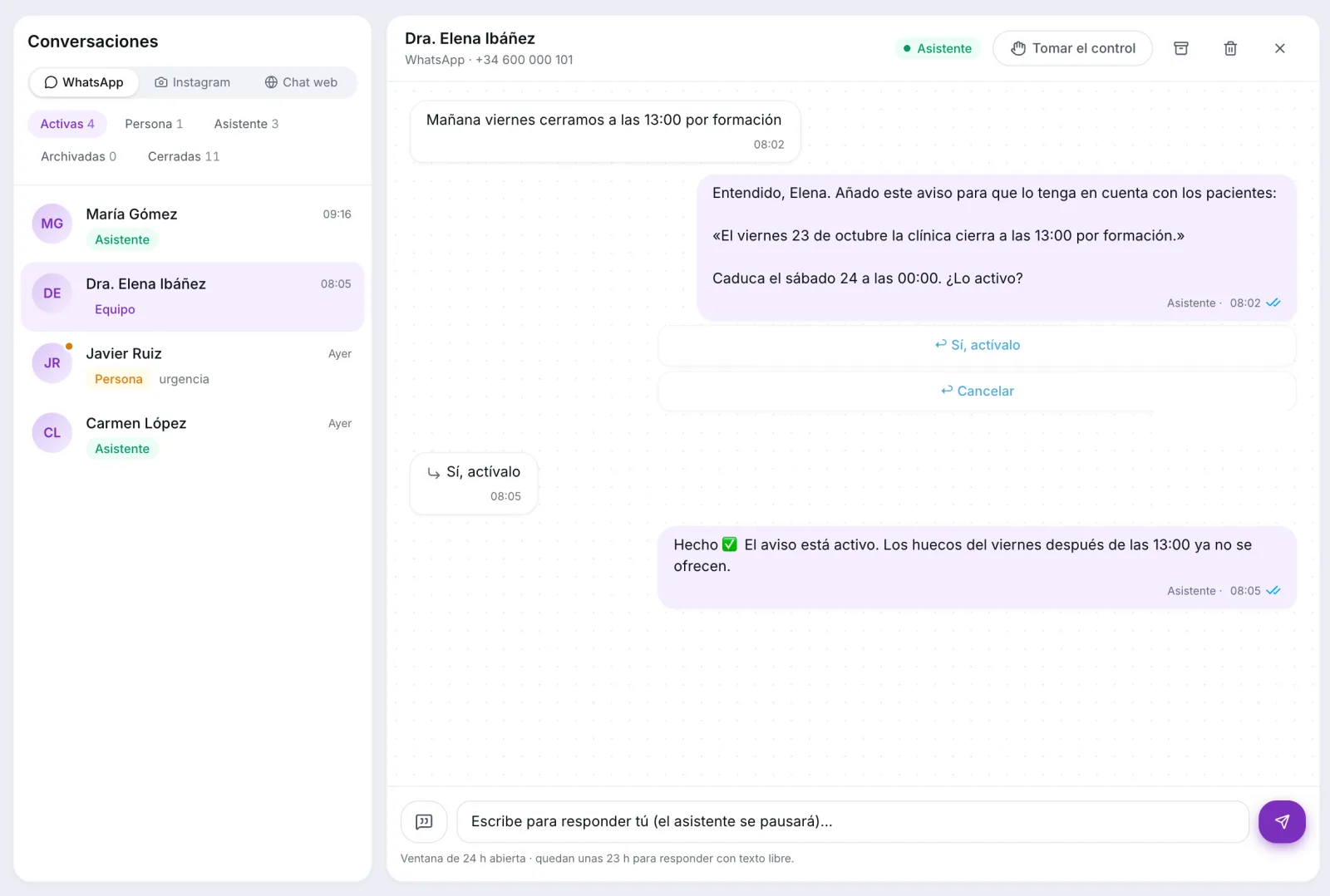
Task: Click double-check read receipt at 08:02
Action: coord(1273,303)
